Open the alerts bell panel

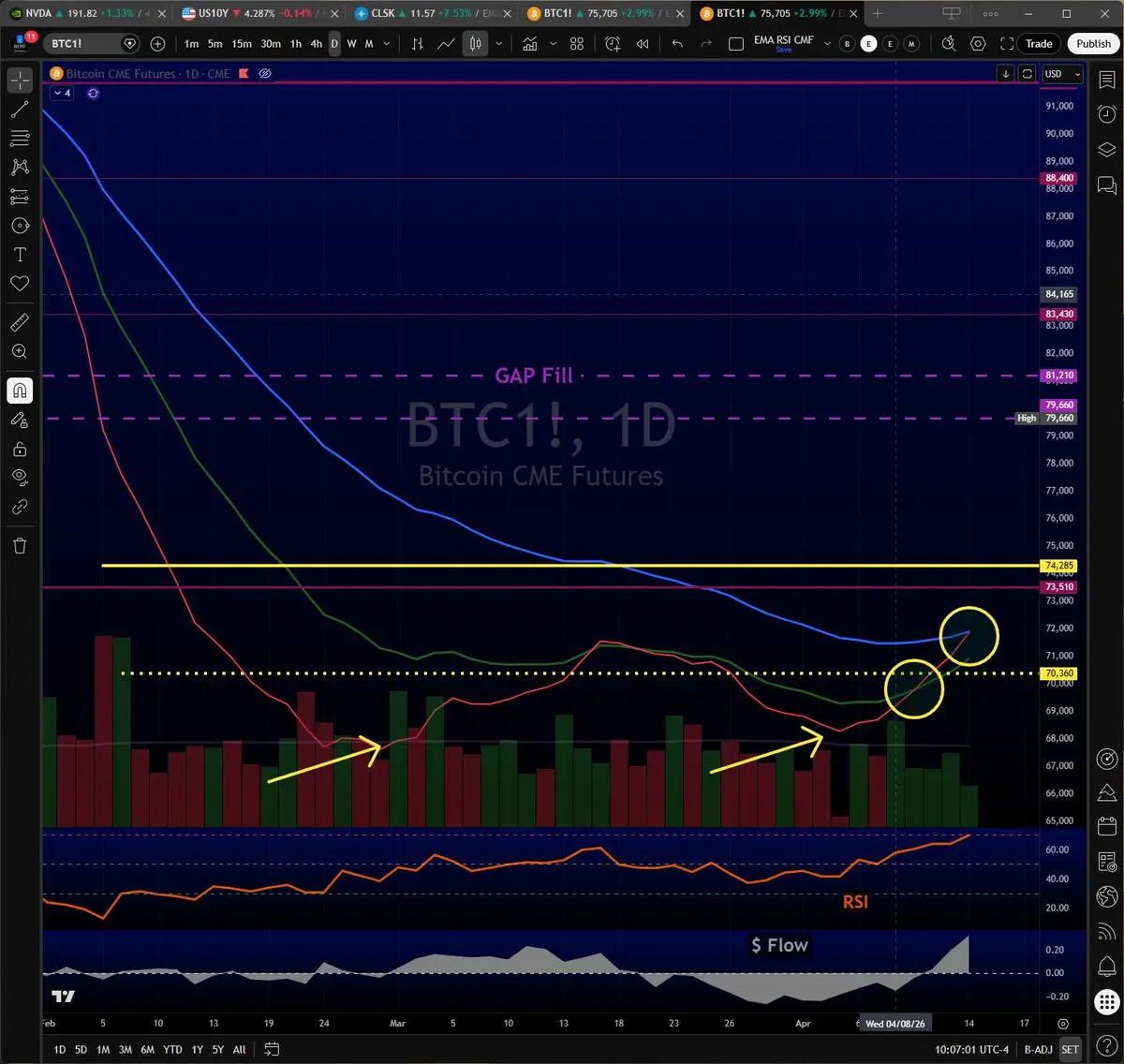[x=1106, y=965]
